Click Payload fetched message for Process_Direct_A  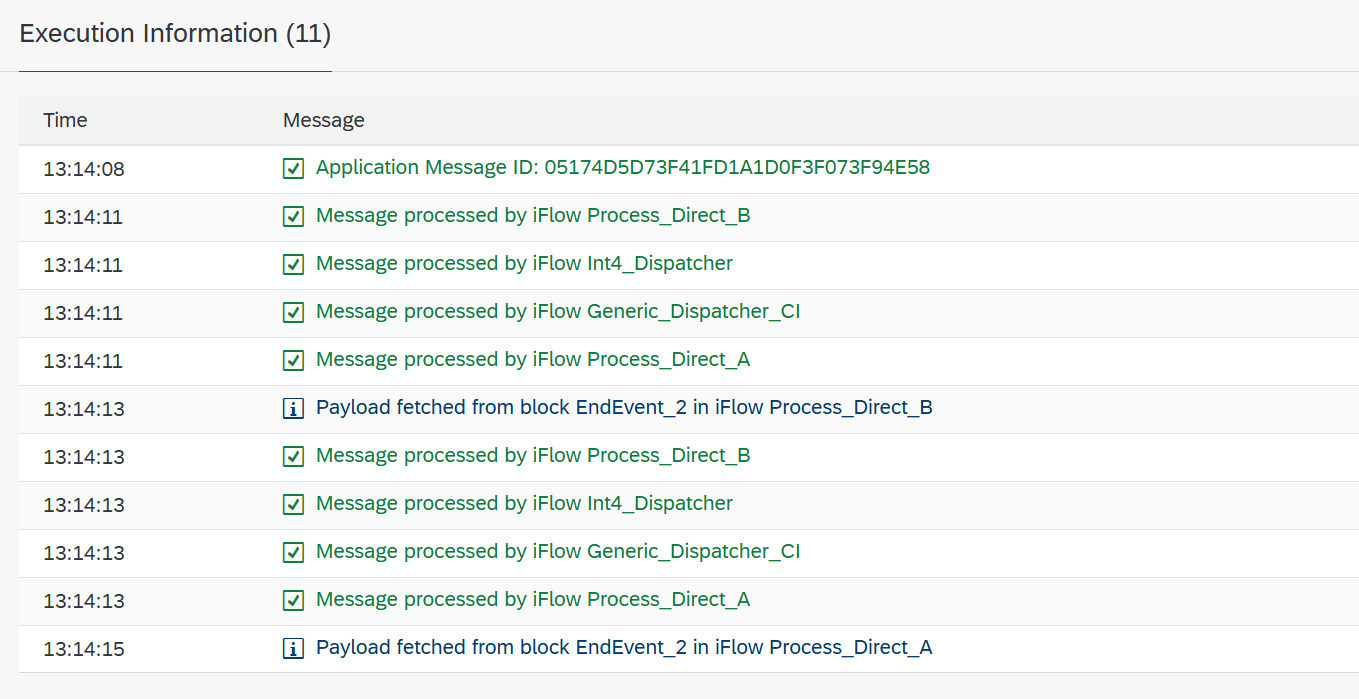tap(624, 648)
